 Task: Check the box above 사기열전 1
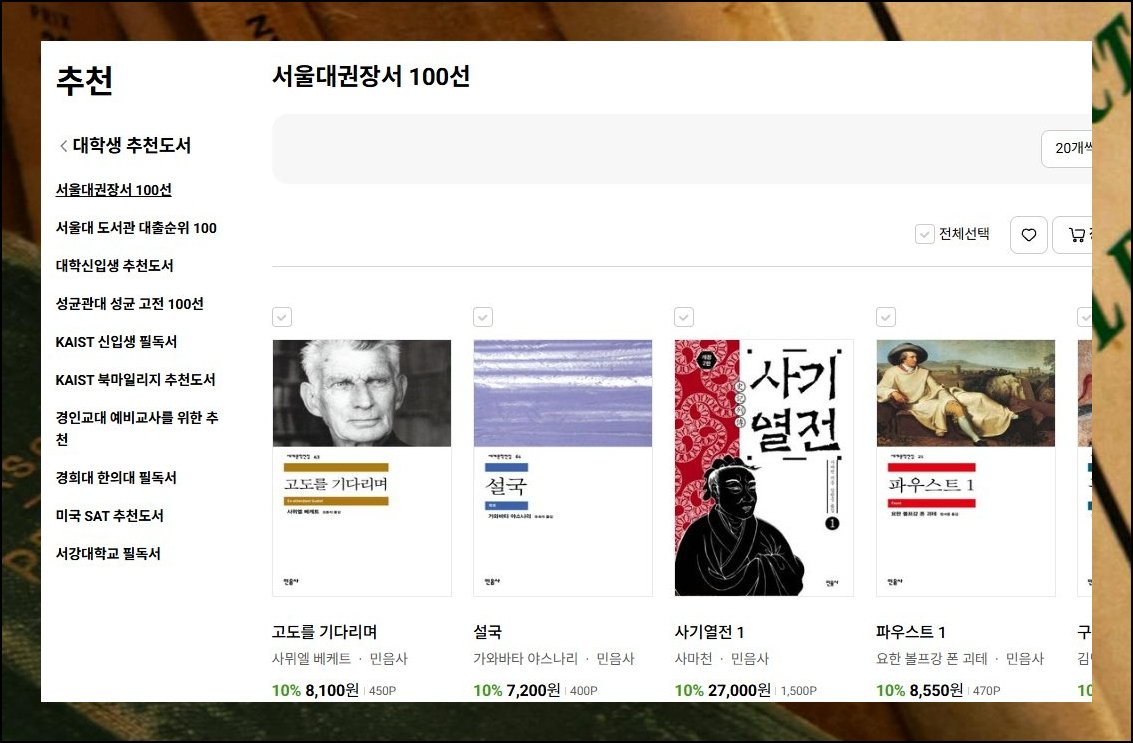684,317
